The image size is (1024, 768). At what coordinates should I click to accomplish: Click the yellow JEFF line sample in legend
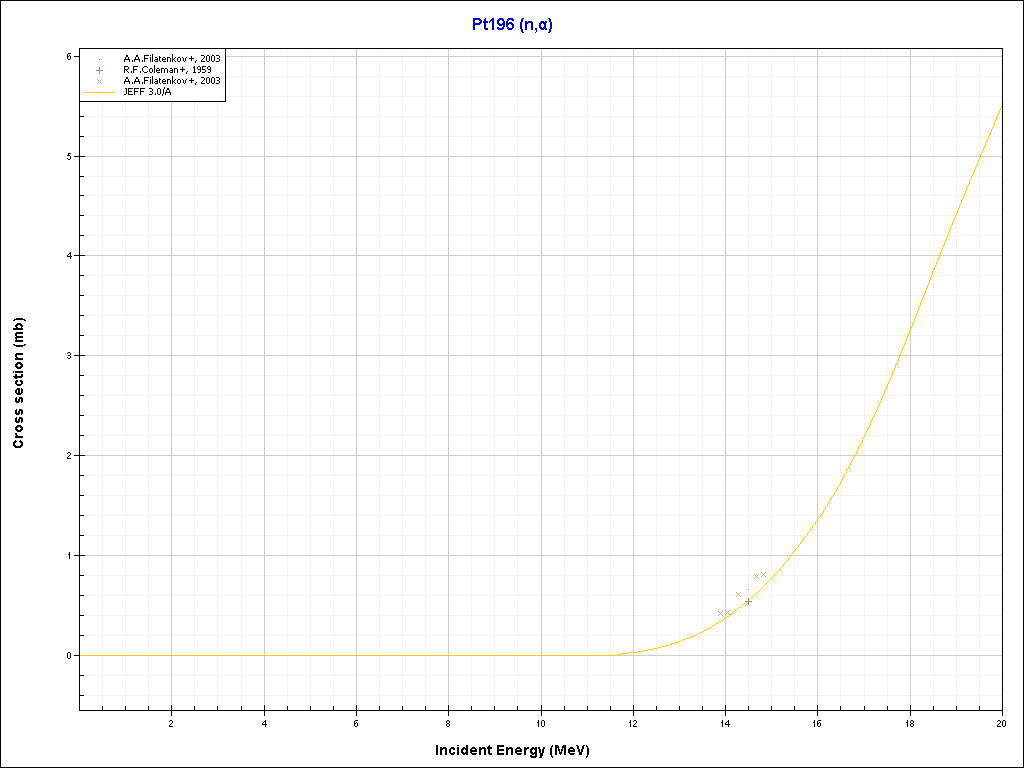[100, 91]
